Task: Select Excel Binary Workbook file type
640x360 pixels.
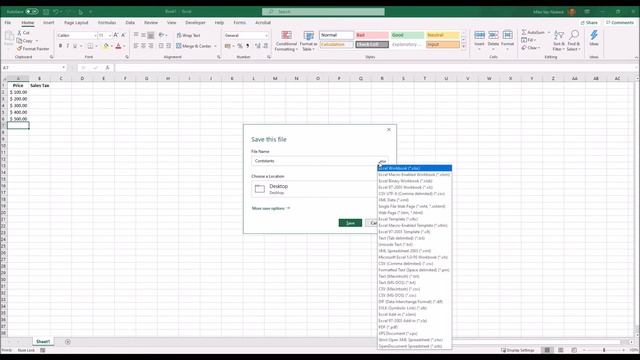Action: click(414, 181)
